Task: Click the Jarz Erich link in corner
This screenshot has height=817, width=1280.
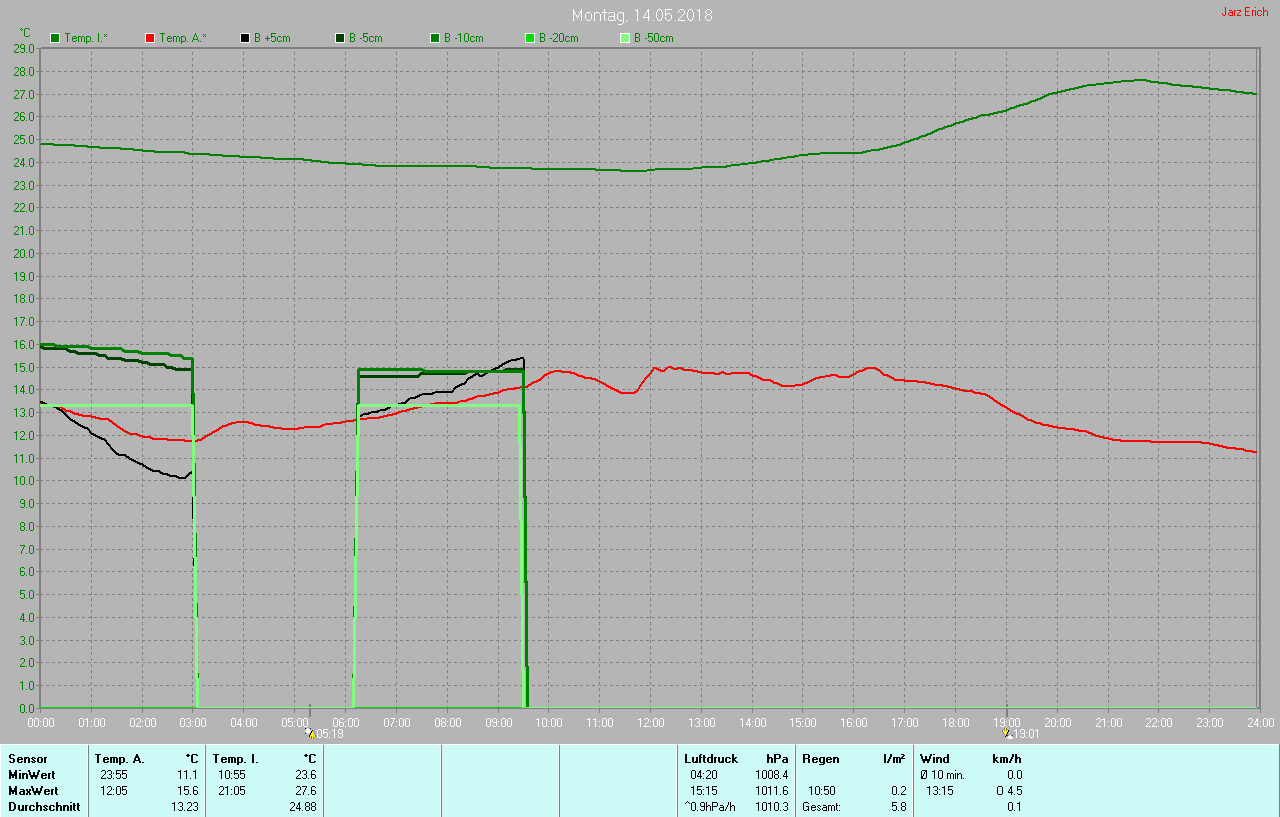Action: point(1244,12)
